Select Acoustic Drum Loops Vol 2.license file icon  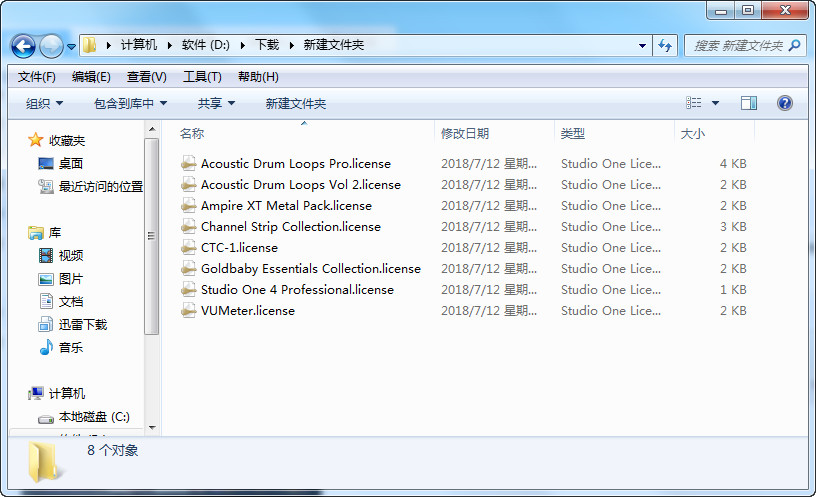(188, 185)
